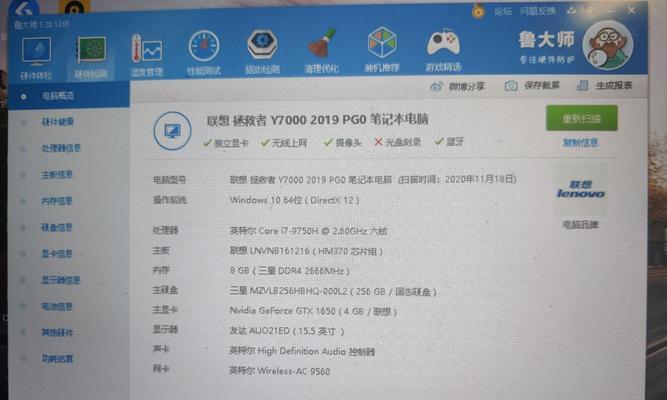Click the 电脑型号 field label
Screen dimensions: 667x400
tap(170, 180)
